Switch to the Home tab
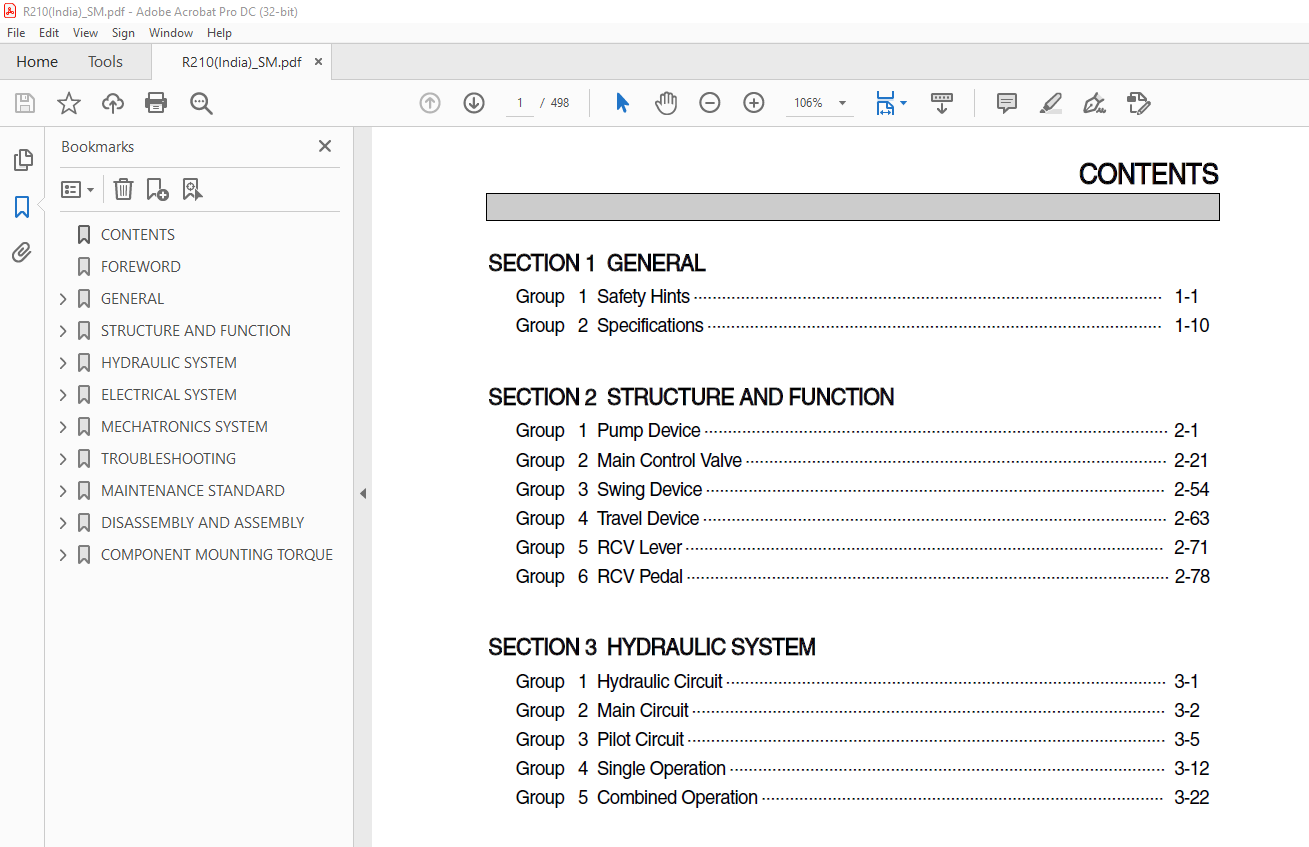This screenshot has width=1309, height=847. (x=37, y=62)
